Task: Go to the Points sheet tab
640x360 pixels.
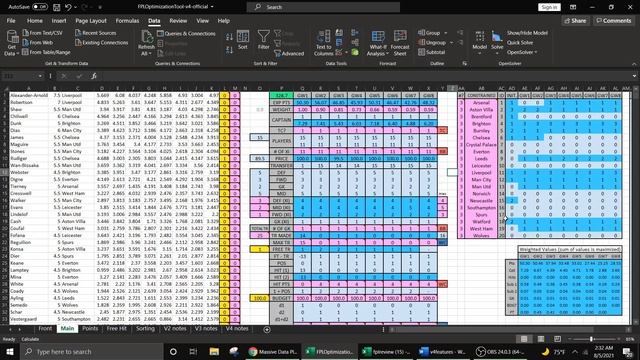Action: 90,329
